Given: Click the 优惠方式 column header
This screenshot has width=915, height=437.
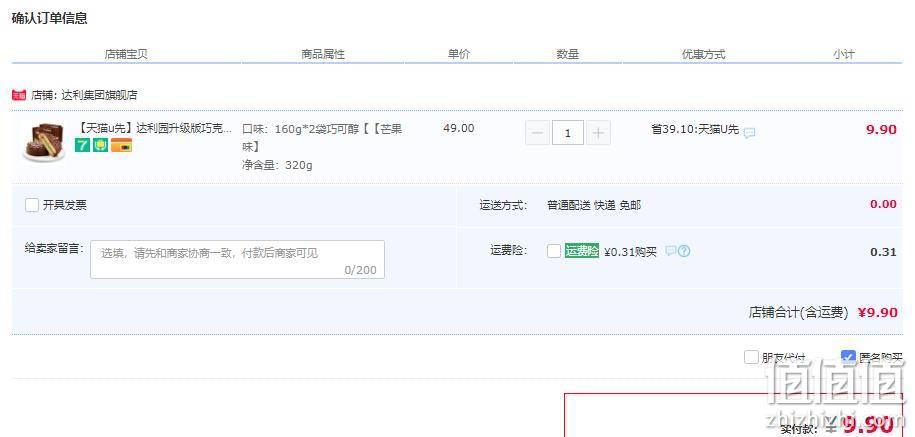Looking at the screenshot, I should coord(703,54).
